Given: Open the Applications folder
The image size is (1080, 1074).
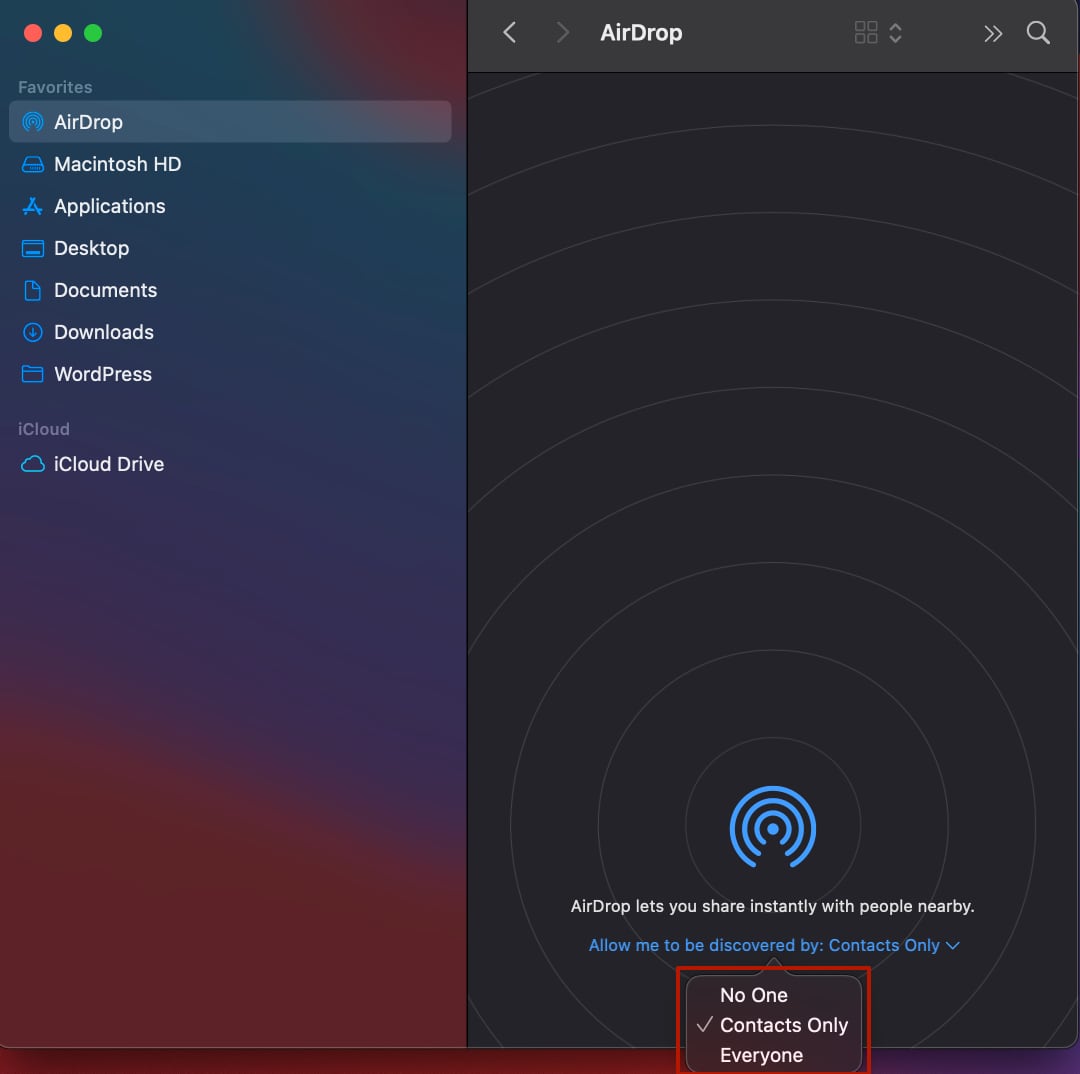Looking at the screenshot, I should tap(111, 206).
